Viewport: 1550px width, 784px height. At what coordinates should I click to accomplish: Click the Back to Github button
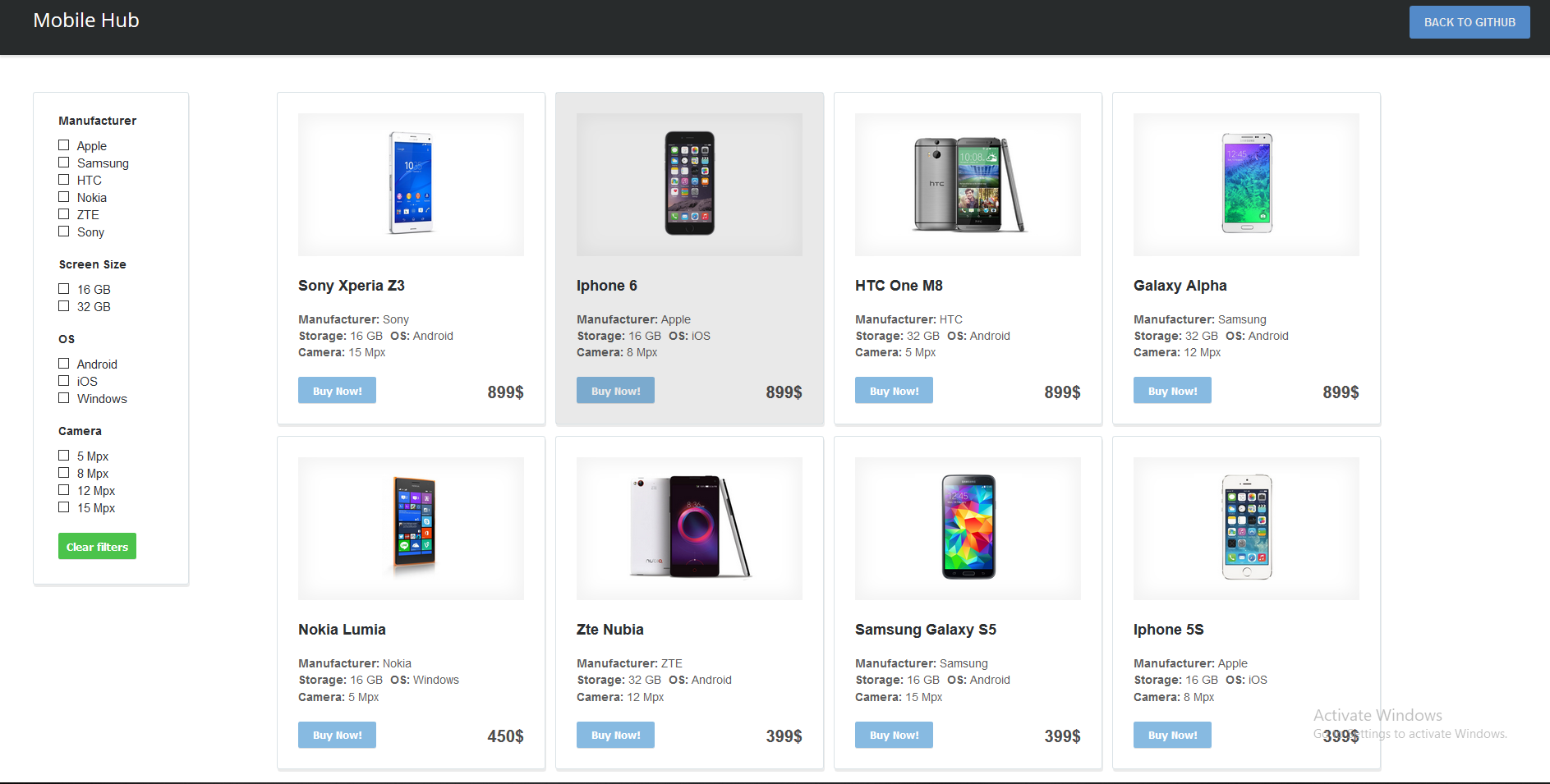tap(1470, 22)
